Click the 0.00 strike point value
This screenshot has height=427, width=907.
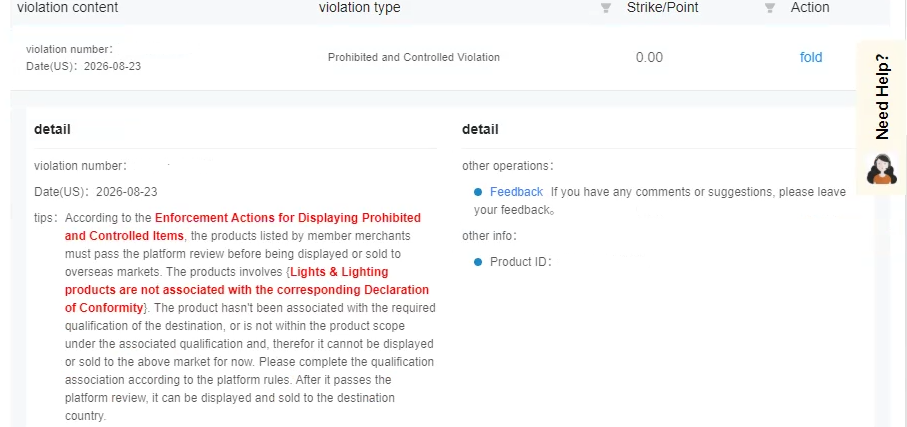pyautogui.click(x=649, y=57)
